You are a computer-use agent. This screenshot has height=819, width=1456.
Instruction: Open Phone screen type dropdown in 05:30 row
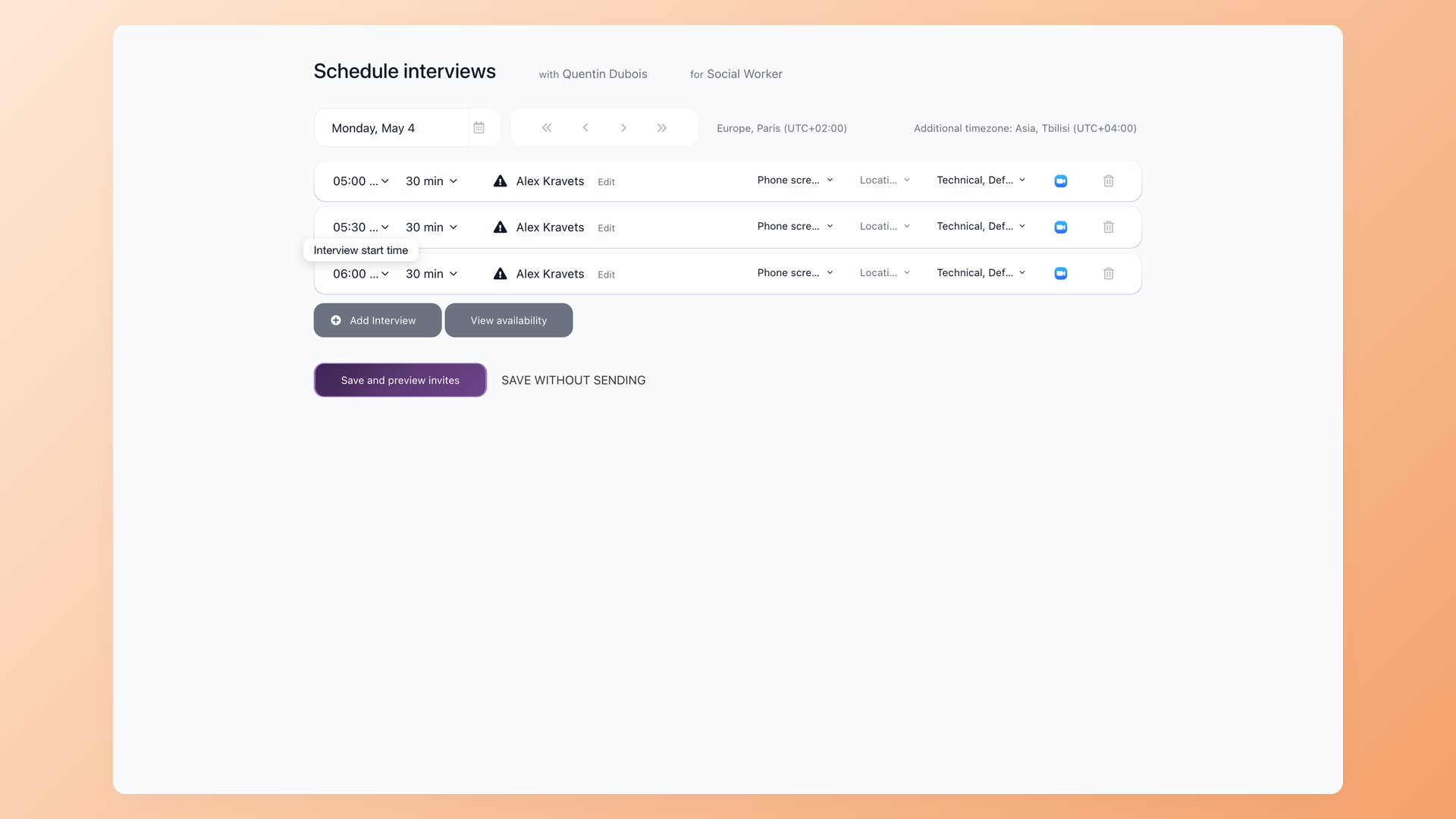point(795,226)
